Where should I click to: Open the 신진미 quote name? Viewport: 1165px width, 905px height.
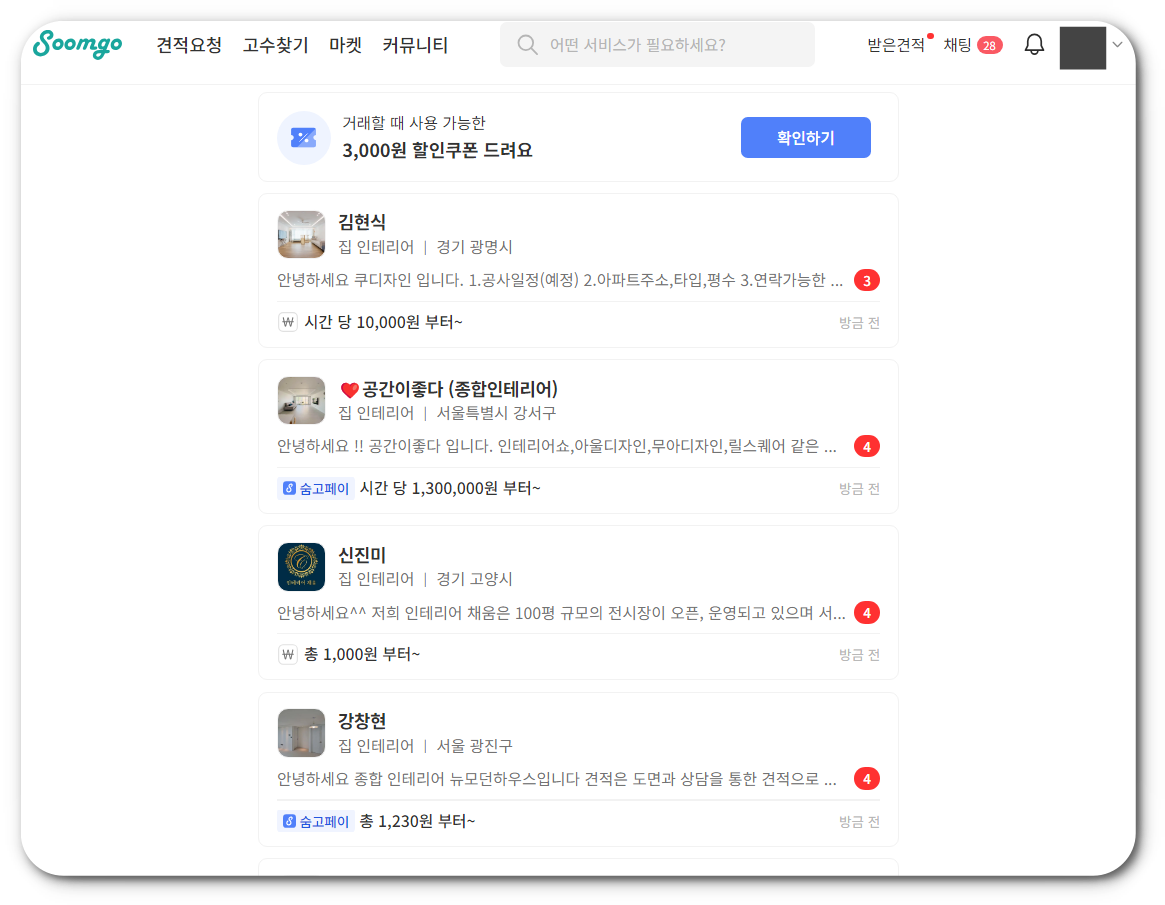362,554
